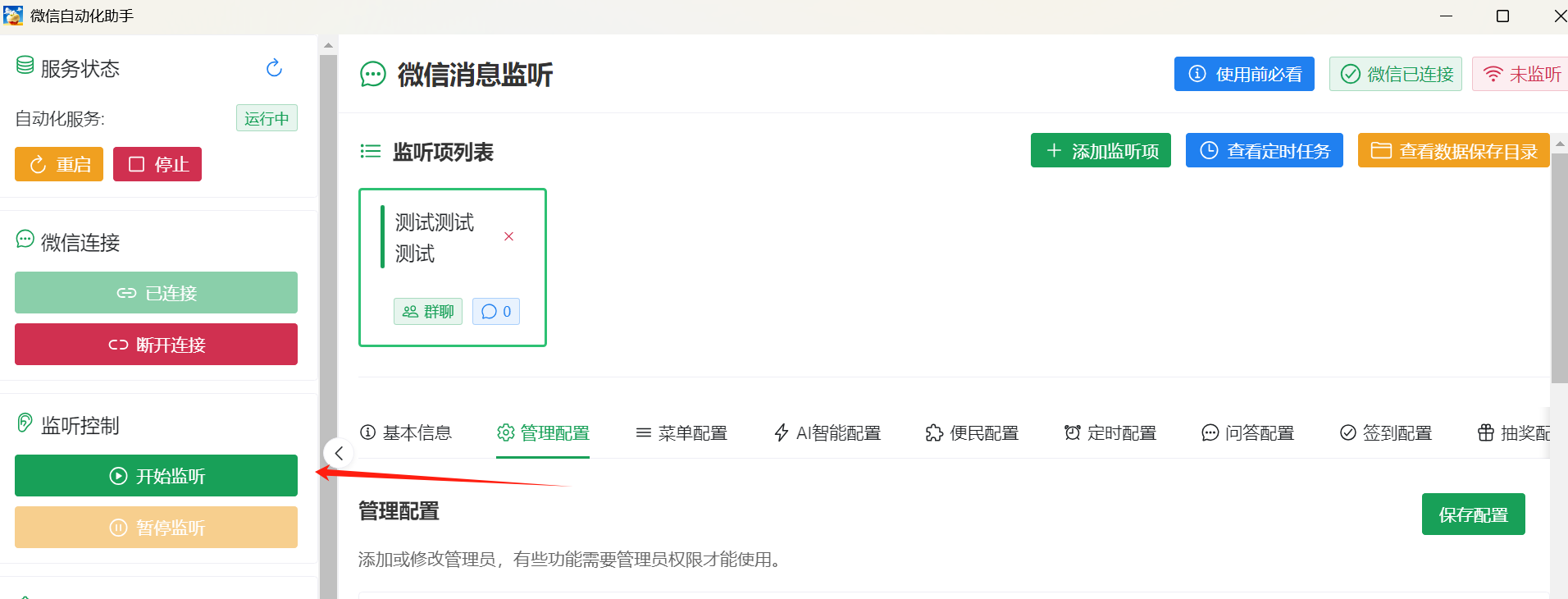This screenshot has height=599, width=1568.
Task: Switch to the 签到配置 tab
Action: click(x=1386, y=432)
